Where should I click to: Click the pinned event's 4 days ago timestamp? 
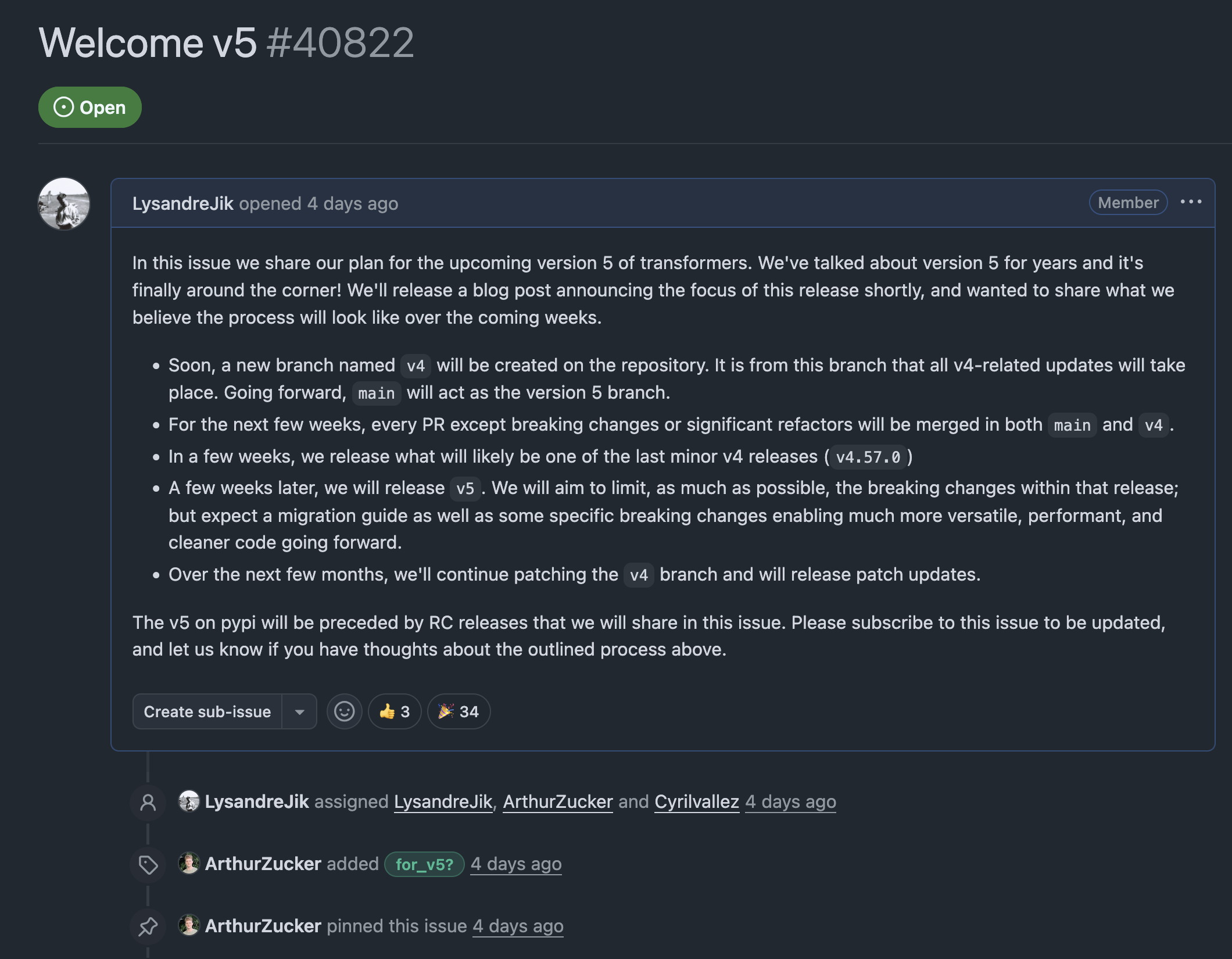point(518,926)
